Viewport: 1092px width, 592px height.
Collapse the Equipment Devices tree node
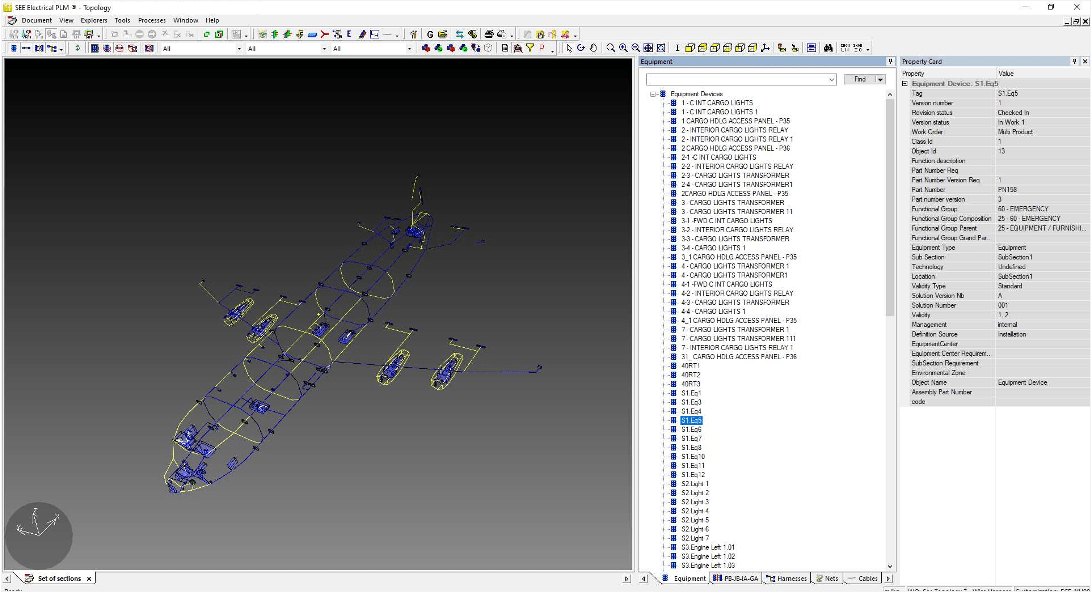653,93
